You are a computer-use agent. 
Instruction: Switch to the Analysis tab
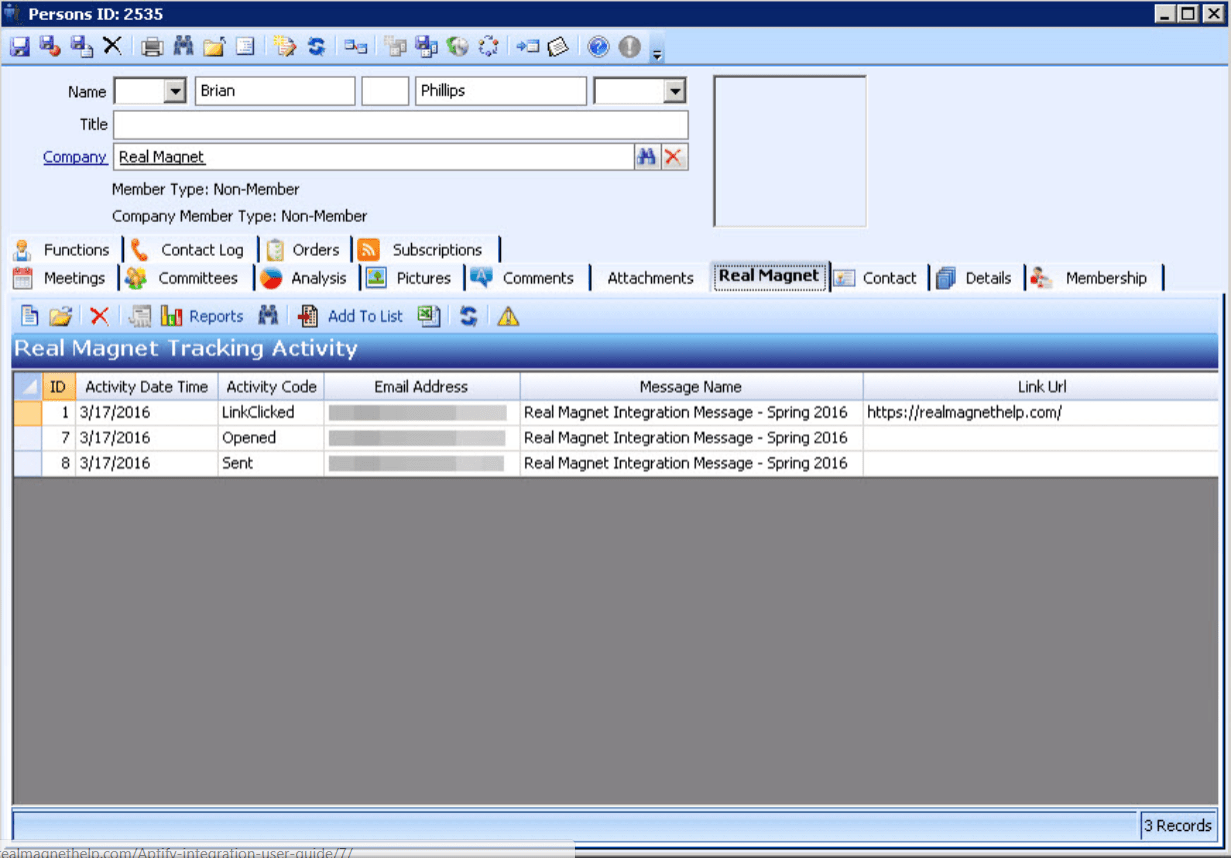(306, 278)
